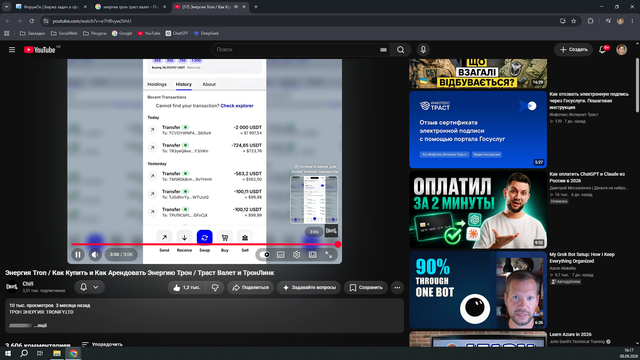Open the ChatGPT bookmark
640x360 pixels.
177,33
